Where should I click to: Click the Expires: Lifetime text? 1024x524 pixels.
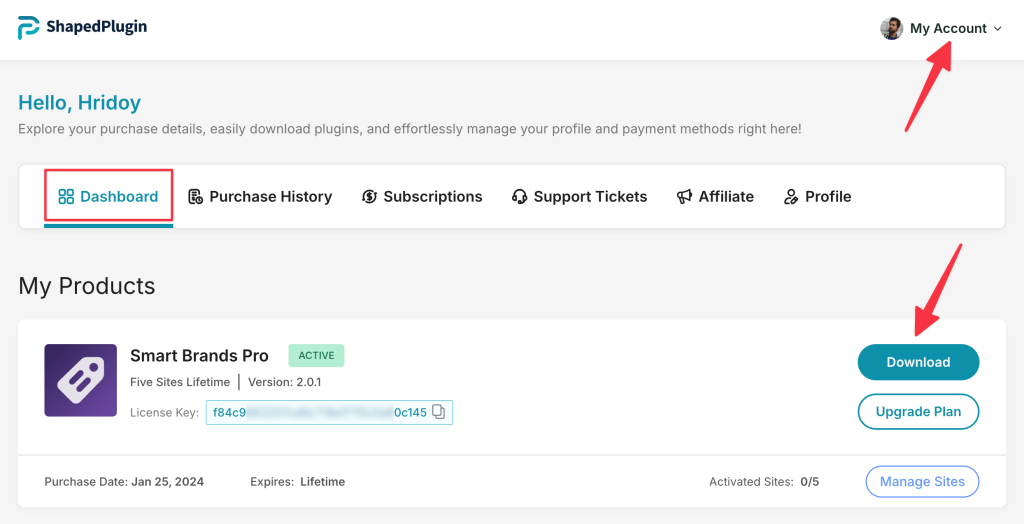(298, 482)
